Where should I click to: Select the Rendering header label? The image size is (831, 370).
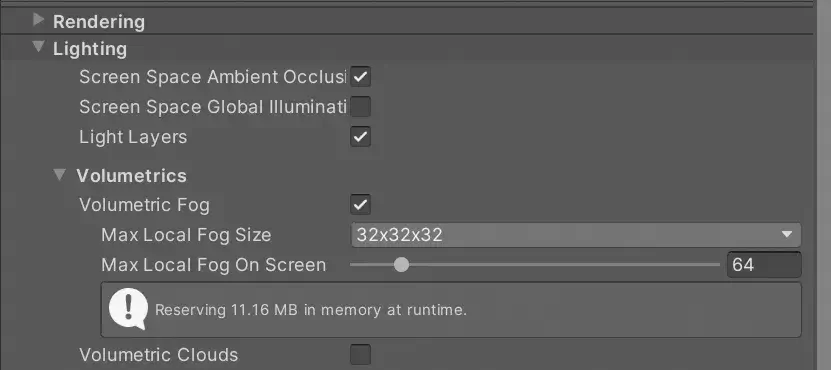[x=99, y=22]
